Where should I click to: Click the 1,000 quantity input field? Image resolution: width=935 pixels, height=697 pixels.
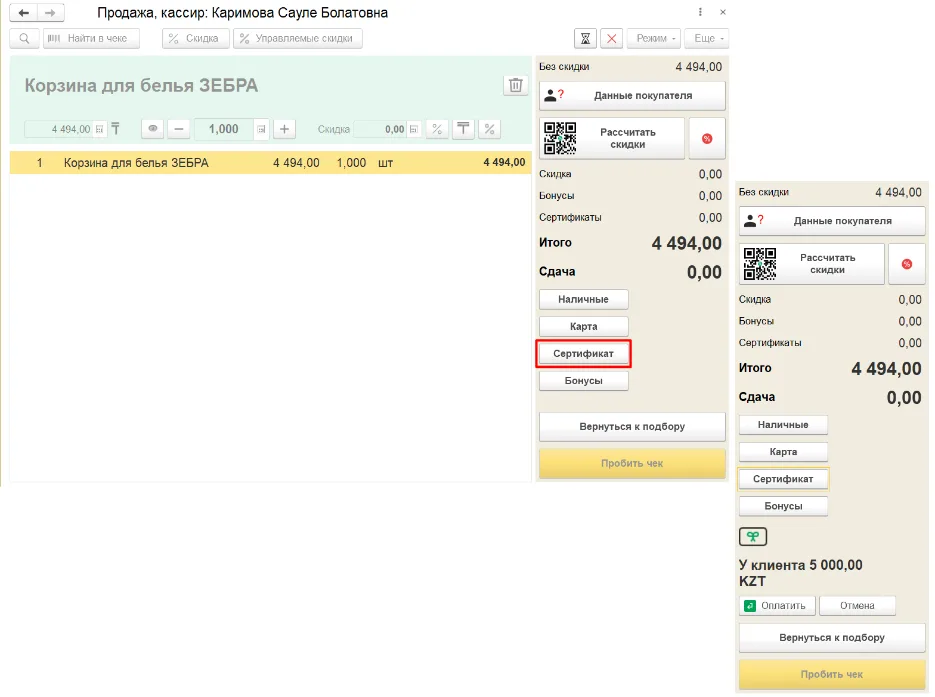pos(224,129)
